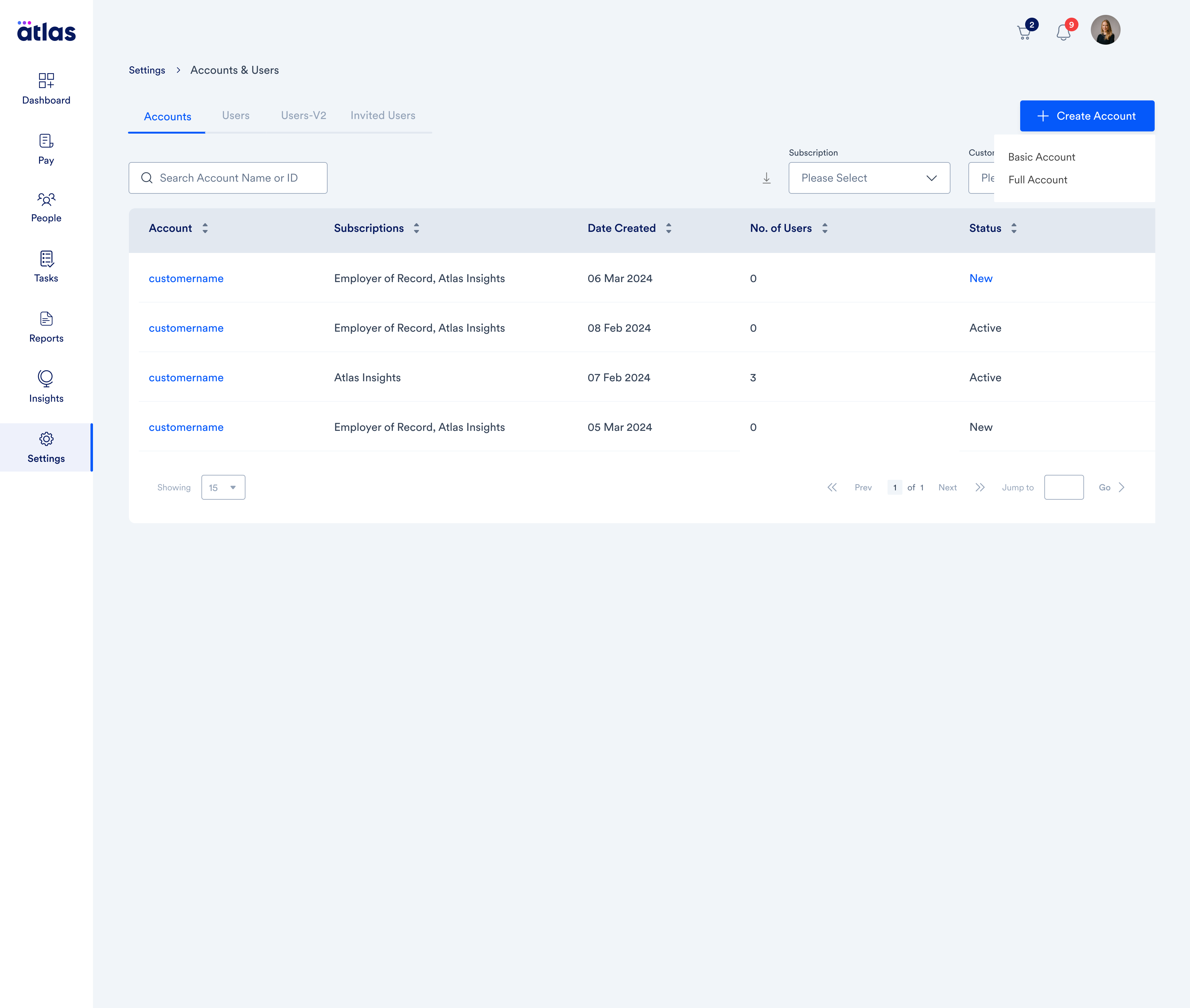
Task: Choose Full Account from menu
Action: (x=1038, y=180)
